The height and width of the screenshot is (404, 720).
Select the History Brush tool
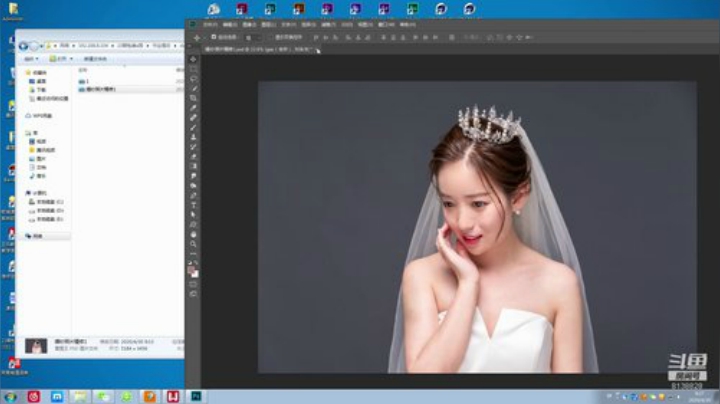193,147
